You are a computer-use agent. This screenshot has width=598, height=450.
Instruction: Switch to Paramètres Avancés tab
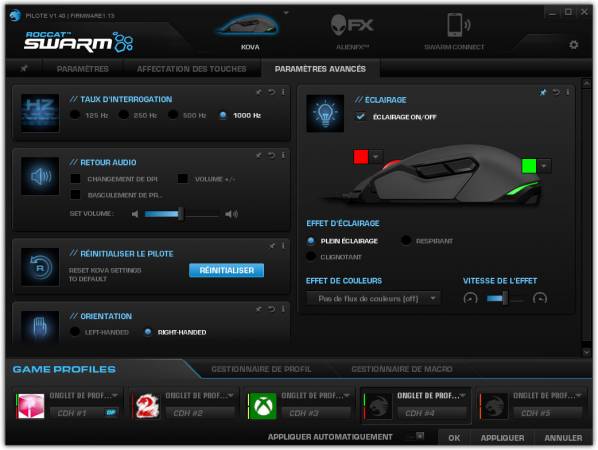click(320, 69)
